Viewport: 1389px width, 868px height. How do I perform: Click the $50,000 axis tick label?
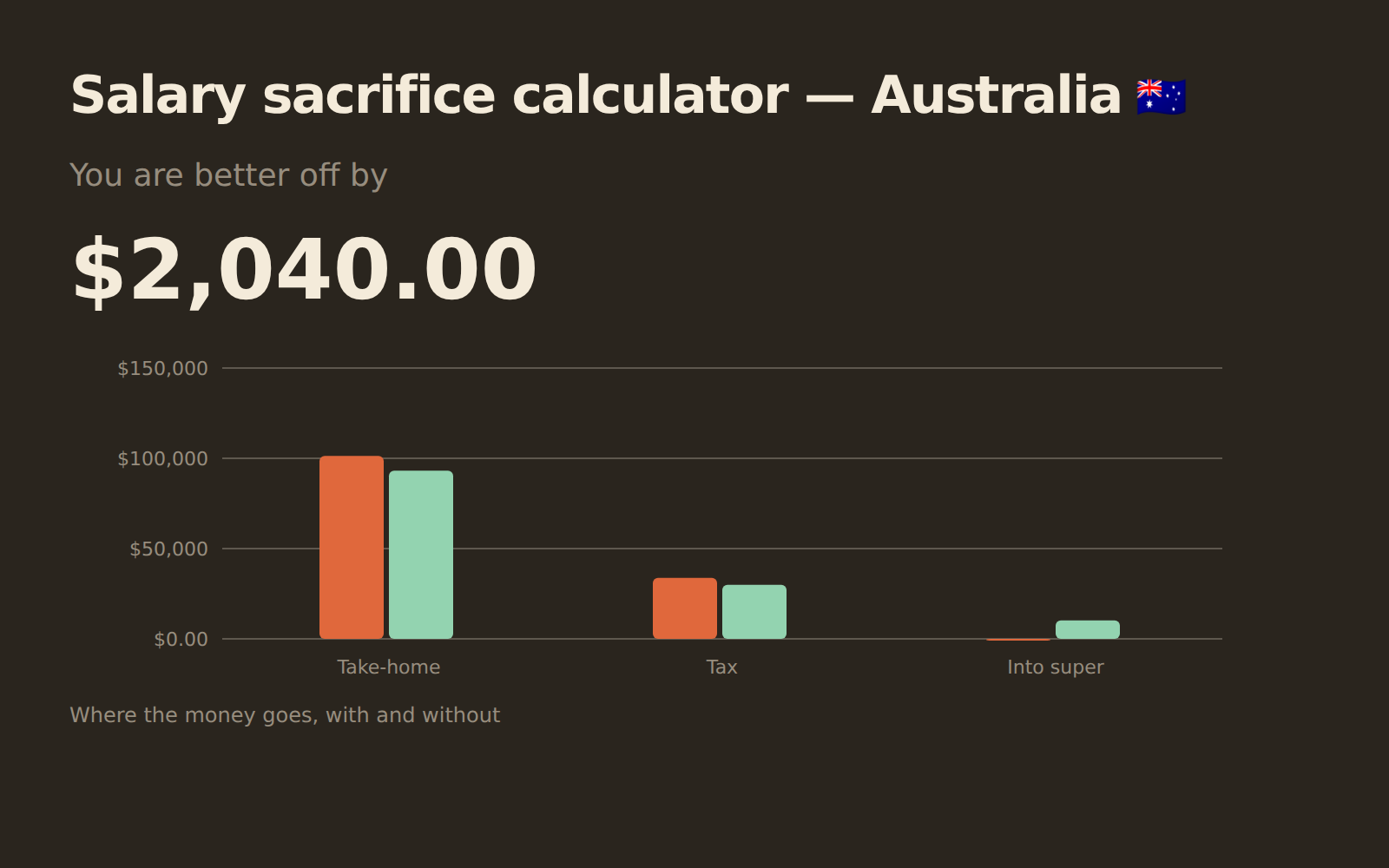169,549
